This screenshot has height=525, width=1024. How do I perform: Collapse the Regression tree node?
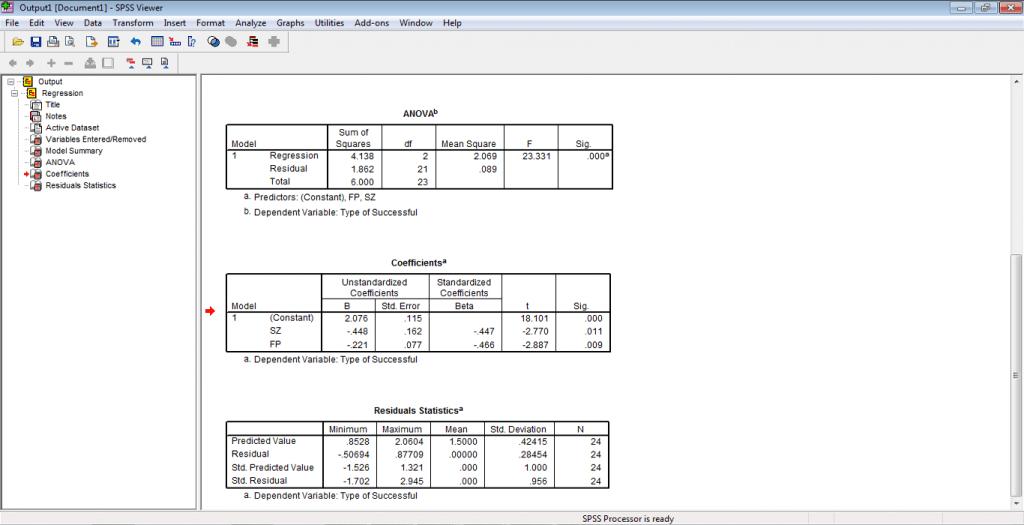click(17, 93)
